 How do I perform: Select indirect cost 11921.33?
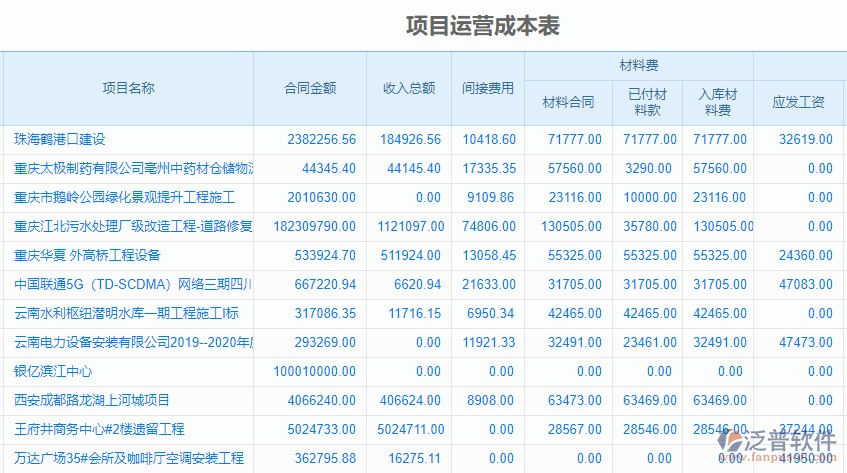[489, 343]
